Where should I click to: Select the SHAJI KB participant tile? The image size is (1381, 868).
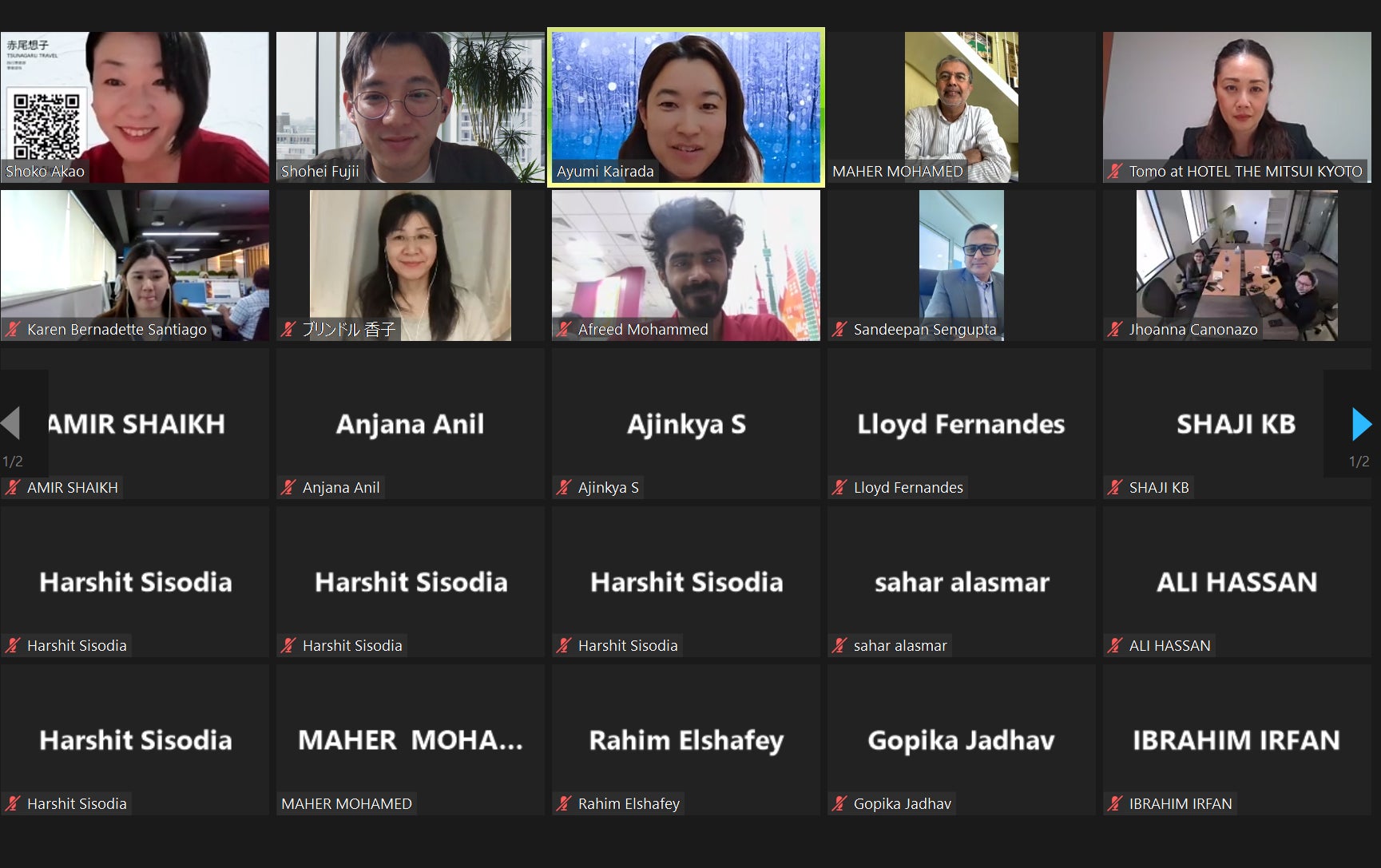point(1237,424)
